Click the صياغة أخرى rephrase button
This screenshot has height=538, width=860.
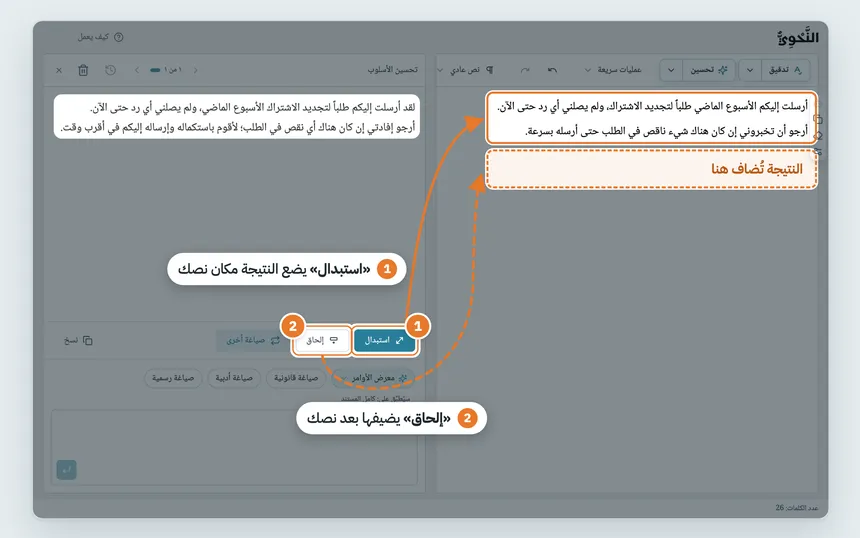tap(253, 341)
